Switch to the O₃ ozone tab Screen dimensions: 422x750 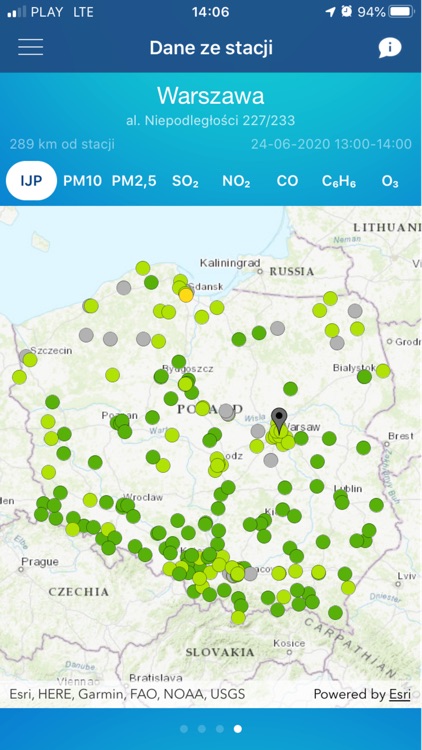[390, 181]
